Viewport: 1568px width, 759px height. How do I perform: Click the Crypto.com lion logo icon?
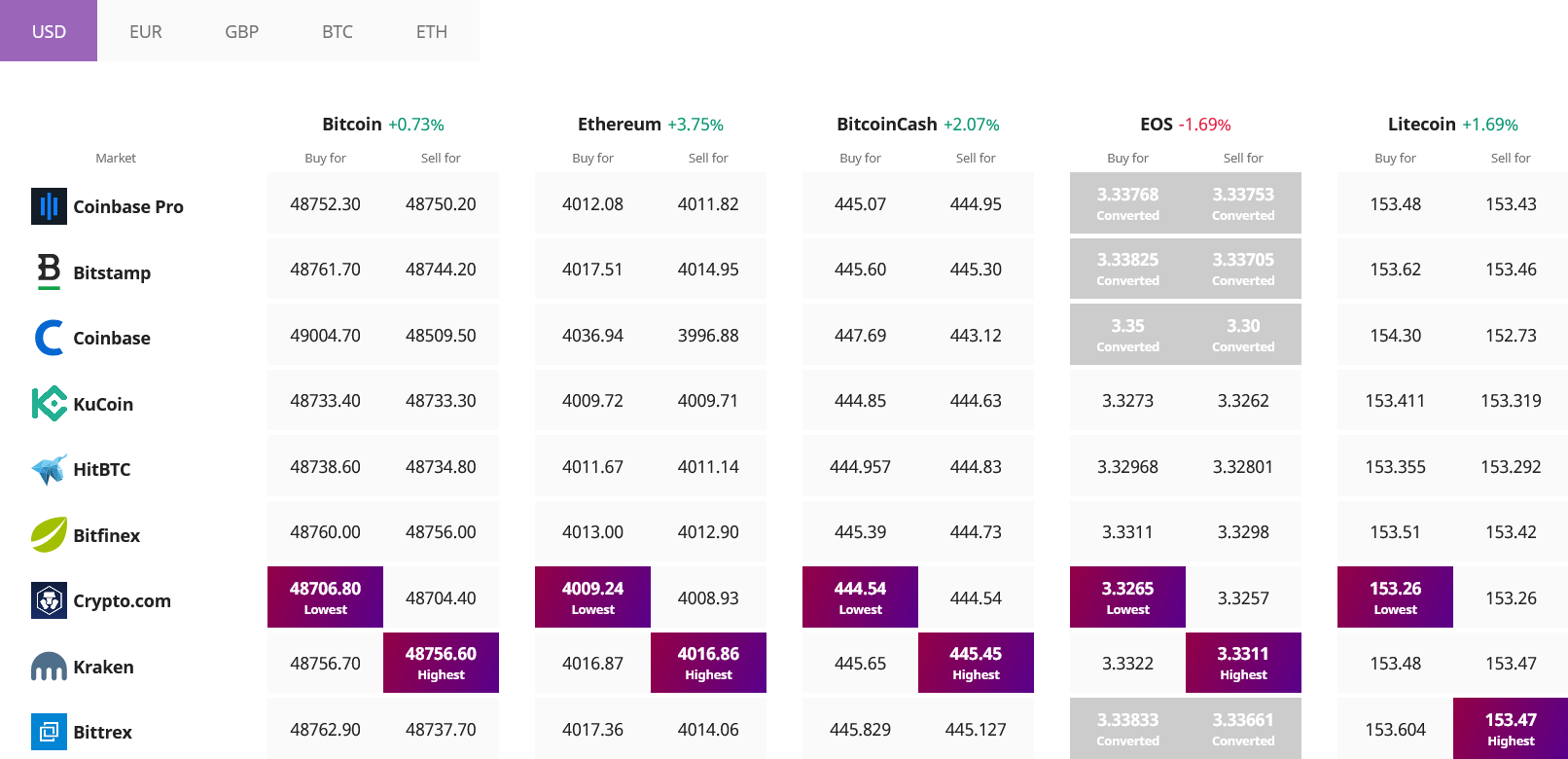(x=49, y=600)
